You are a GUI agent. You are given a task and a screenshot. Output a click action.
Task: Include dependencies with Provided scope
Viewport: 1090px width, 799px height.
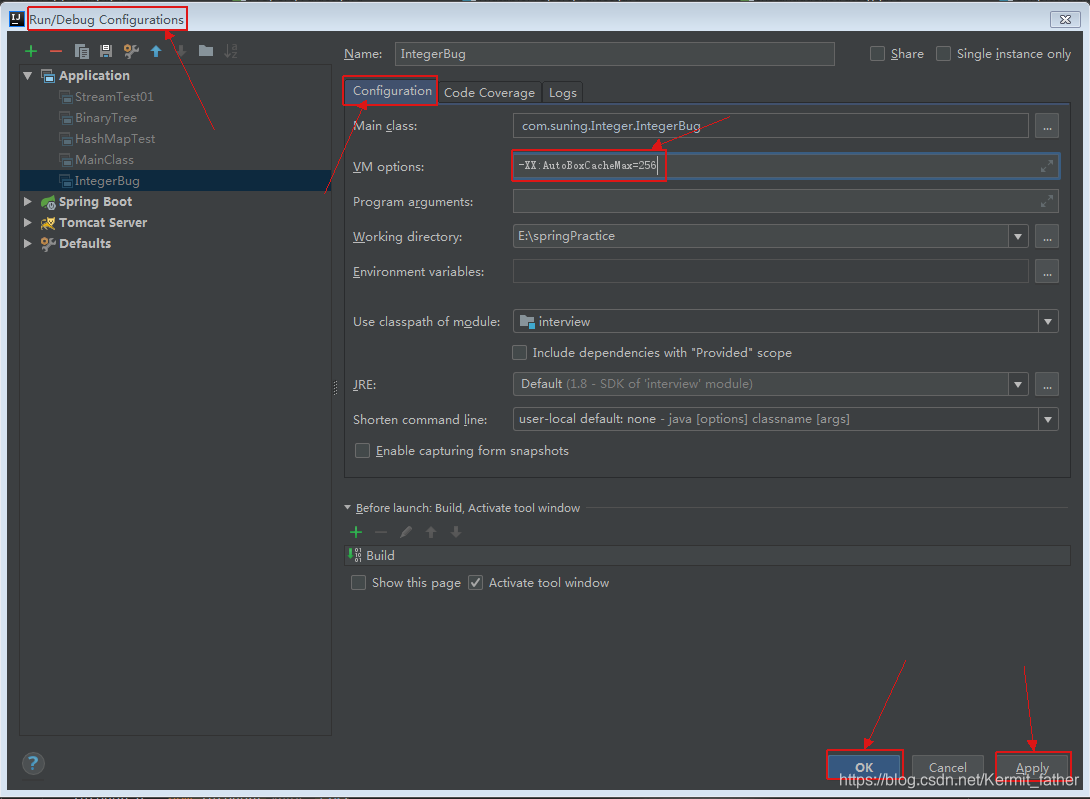point(519,353)
